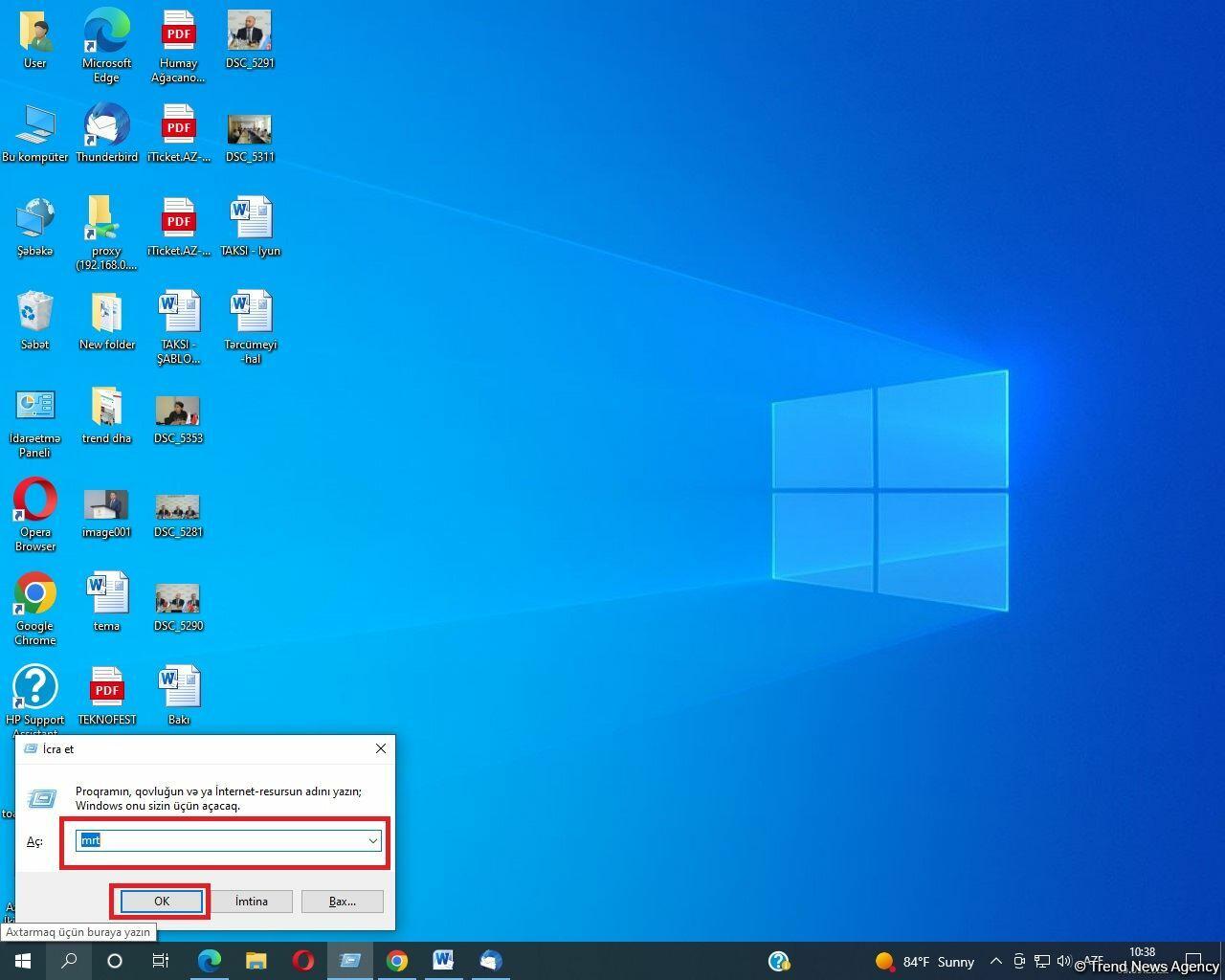
Task: Click OK in İcra et dialog
Action: (162, 902)
